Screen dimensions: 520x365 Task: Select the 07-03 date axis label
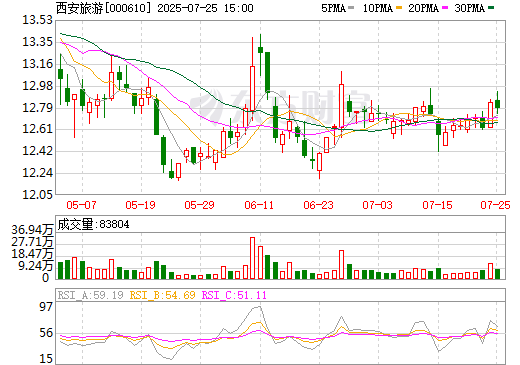pyautogui.click(x=377, y=205)
